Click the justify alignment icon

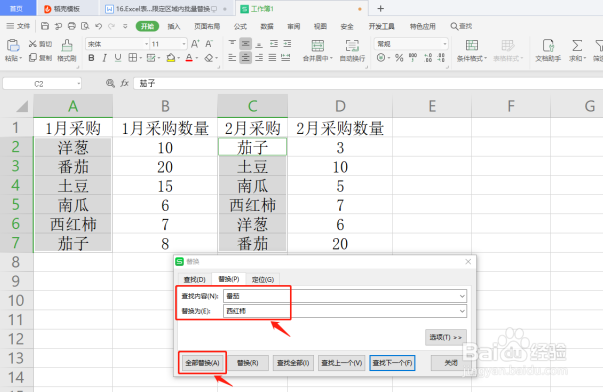pyautogui.click(x=272, y=58)
